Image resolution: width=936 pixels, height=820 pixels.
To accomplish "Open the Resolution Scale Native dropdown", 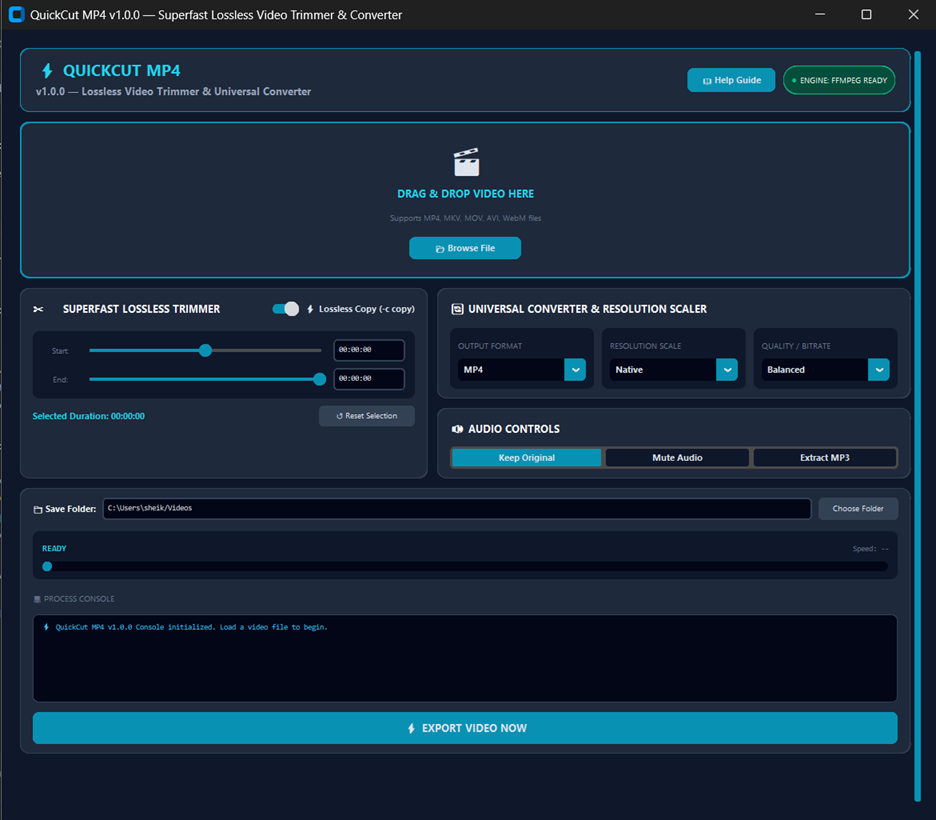I will tap(673, 369).
